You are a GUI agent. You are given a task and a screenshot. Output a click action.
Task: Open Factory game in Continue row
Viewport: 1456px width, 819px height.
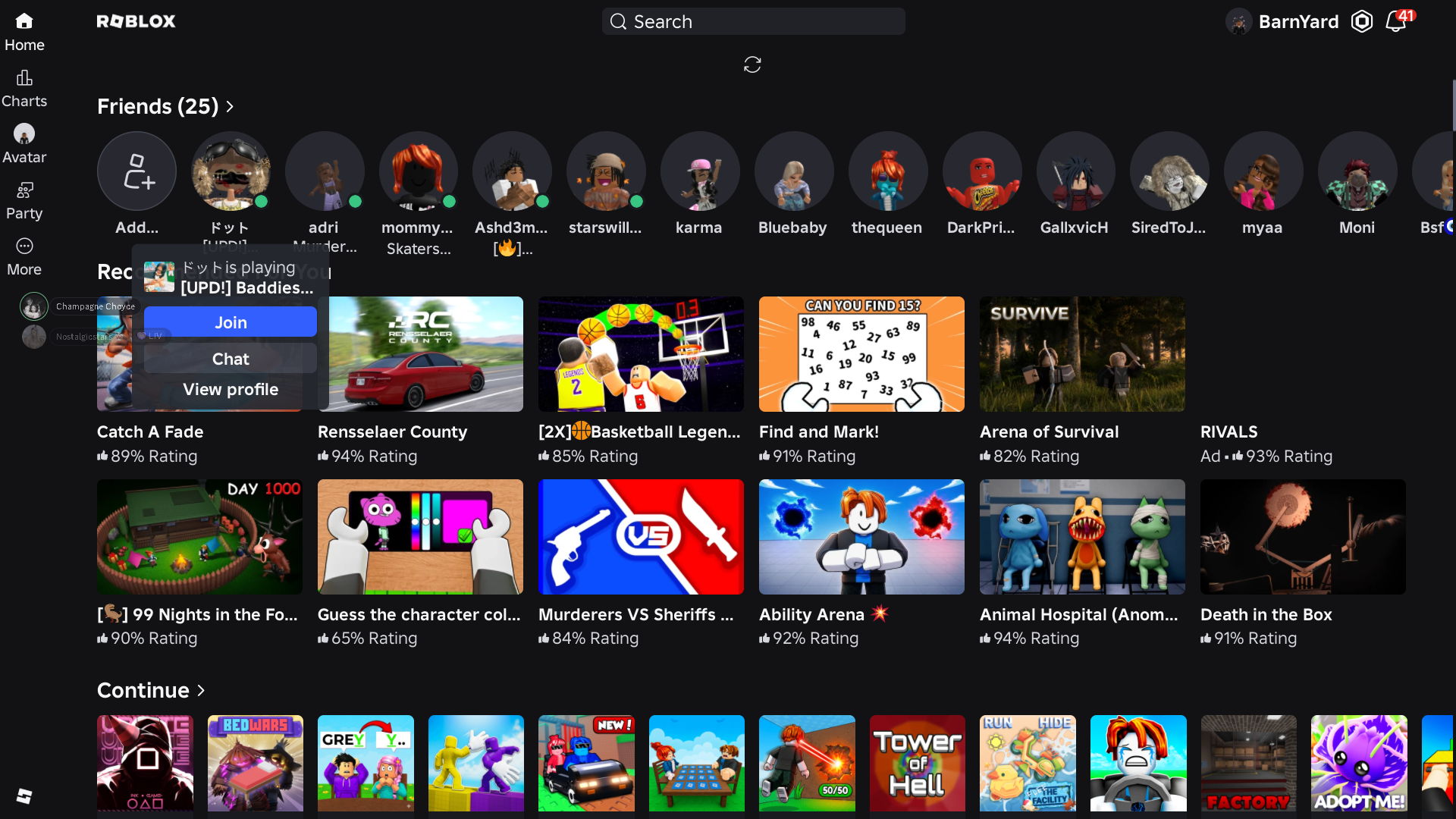coord(1249,763)
